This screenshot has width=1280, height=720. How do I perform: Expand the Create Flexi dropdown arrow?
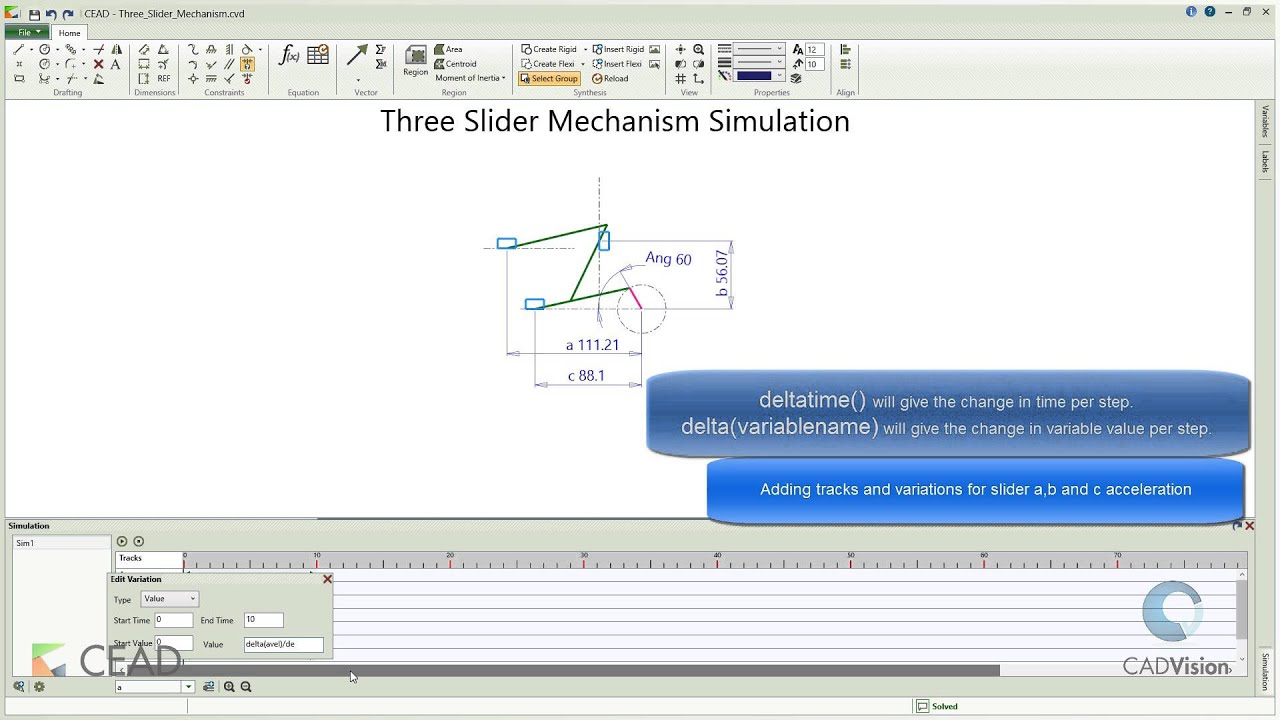[x=582, y=64]
